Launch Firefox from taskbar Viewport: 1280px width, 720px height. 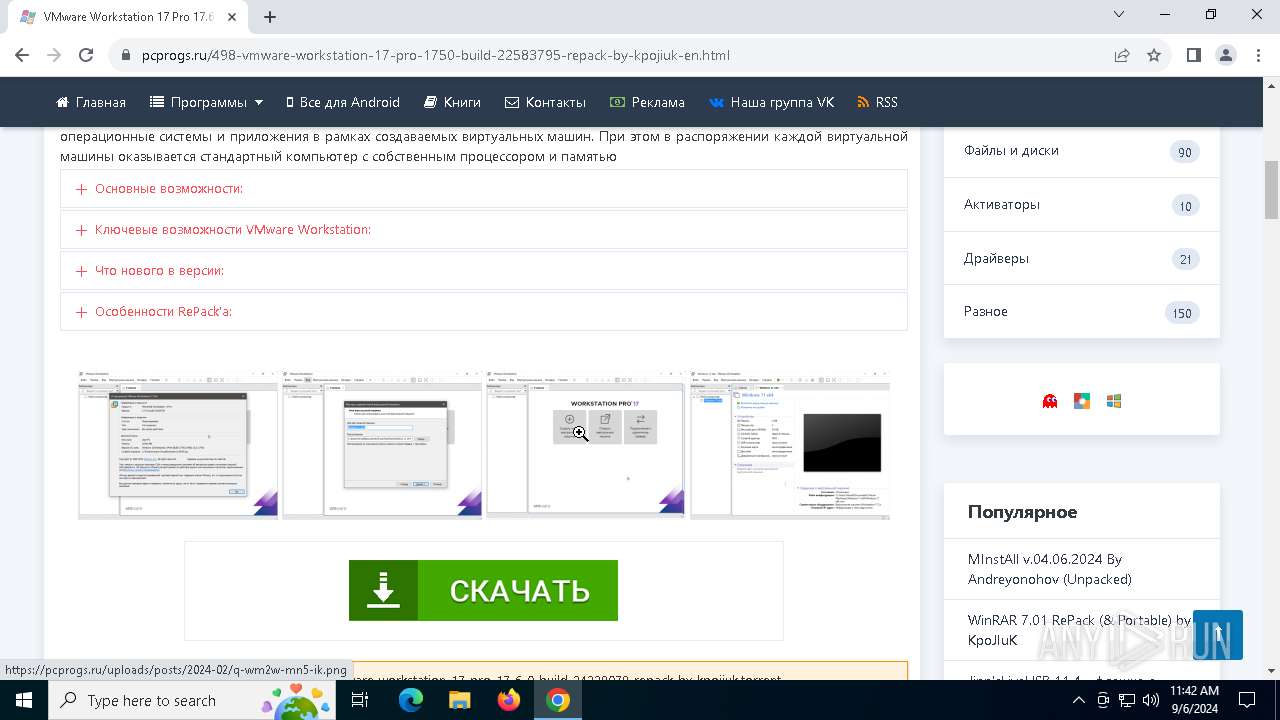[x=508, y=700]
